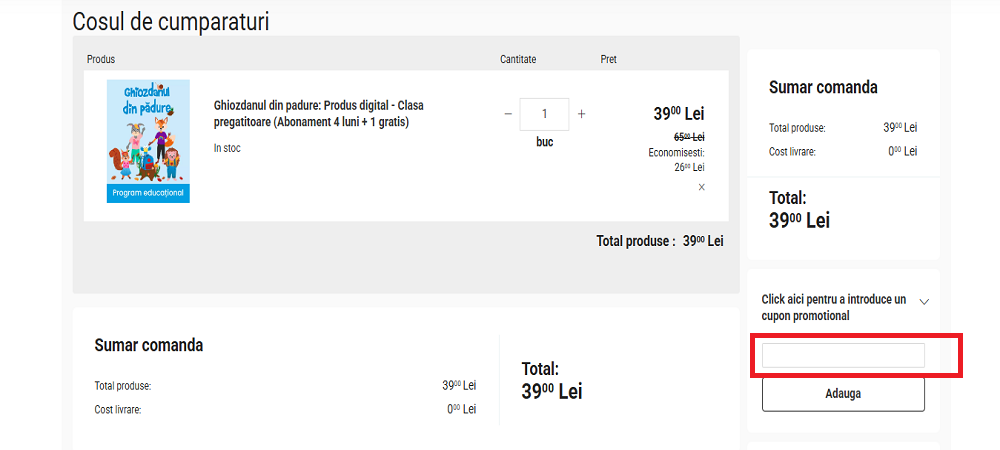Click the Sumar comanda heading in sidebar
The image size is (1000, 450).
click(x=823, y=87)
